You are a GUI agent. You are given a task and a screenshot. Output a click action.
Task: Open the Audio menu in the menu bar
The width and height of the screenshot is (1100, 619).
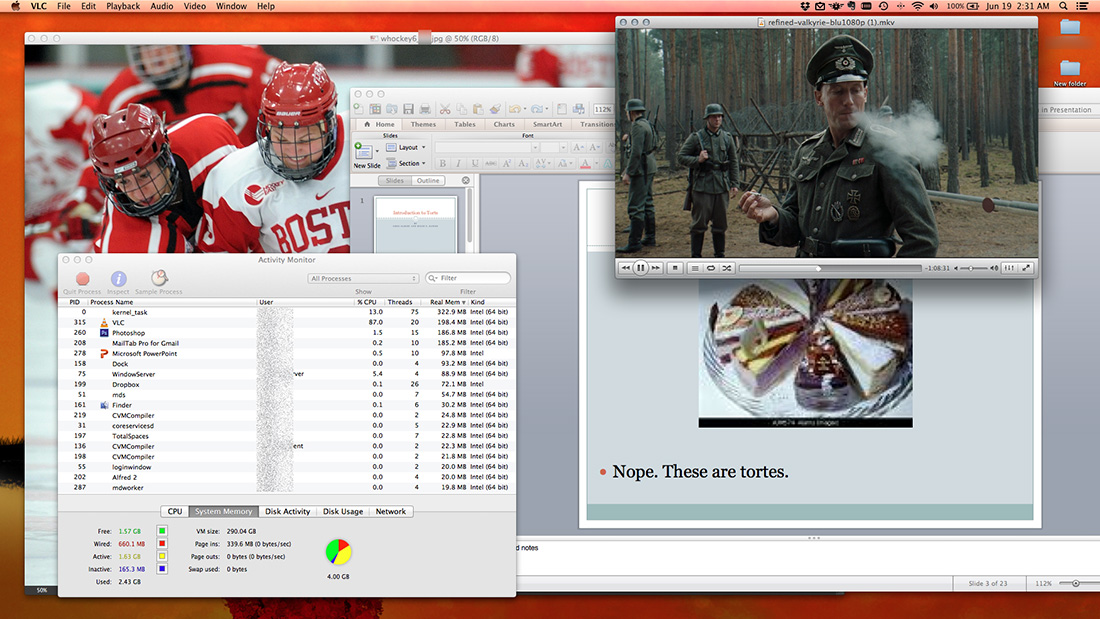(x=161, y=6)
